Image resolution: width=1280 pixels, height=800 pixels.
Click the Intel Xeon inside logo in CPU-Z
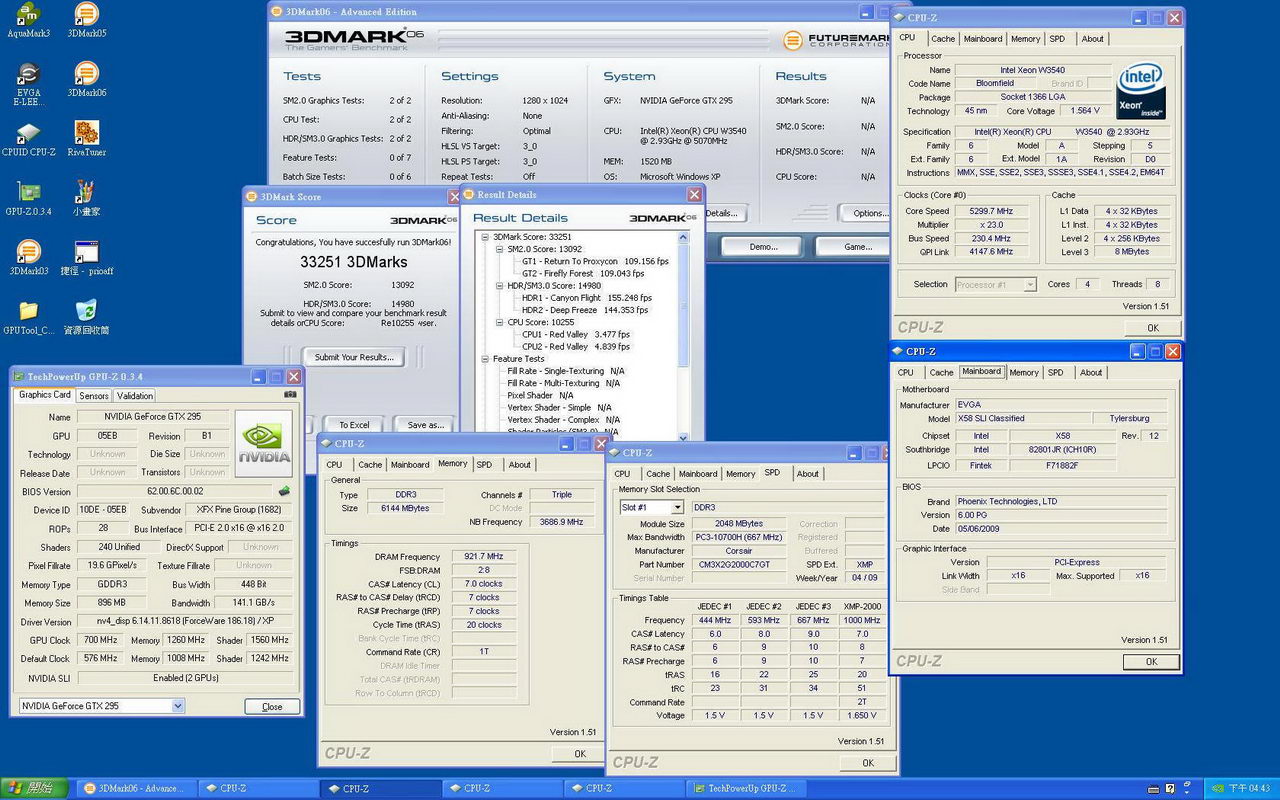point(1142,92)
